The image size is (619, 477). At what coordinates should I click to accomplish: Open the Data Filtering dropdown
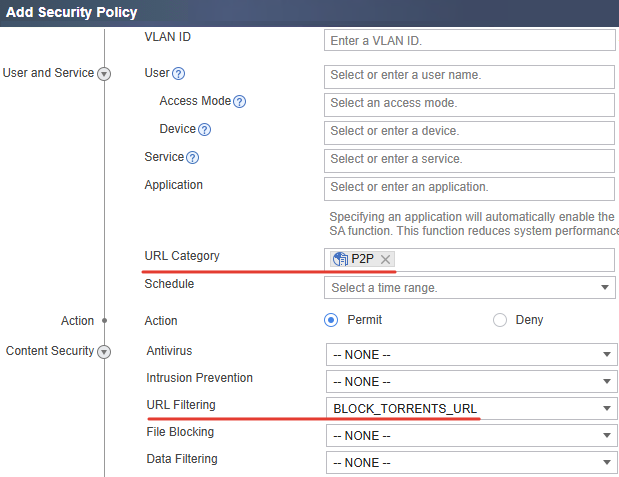(471, 462)
